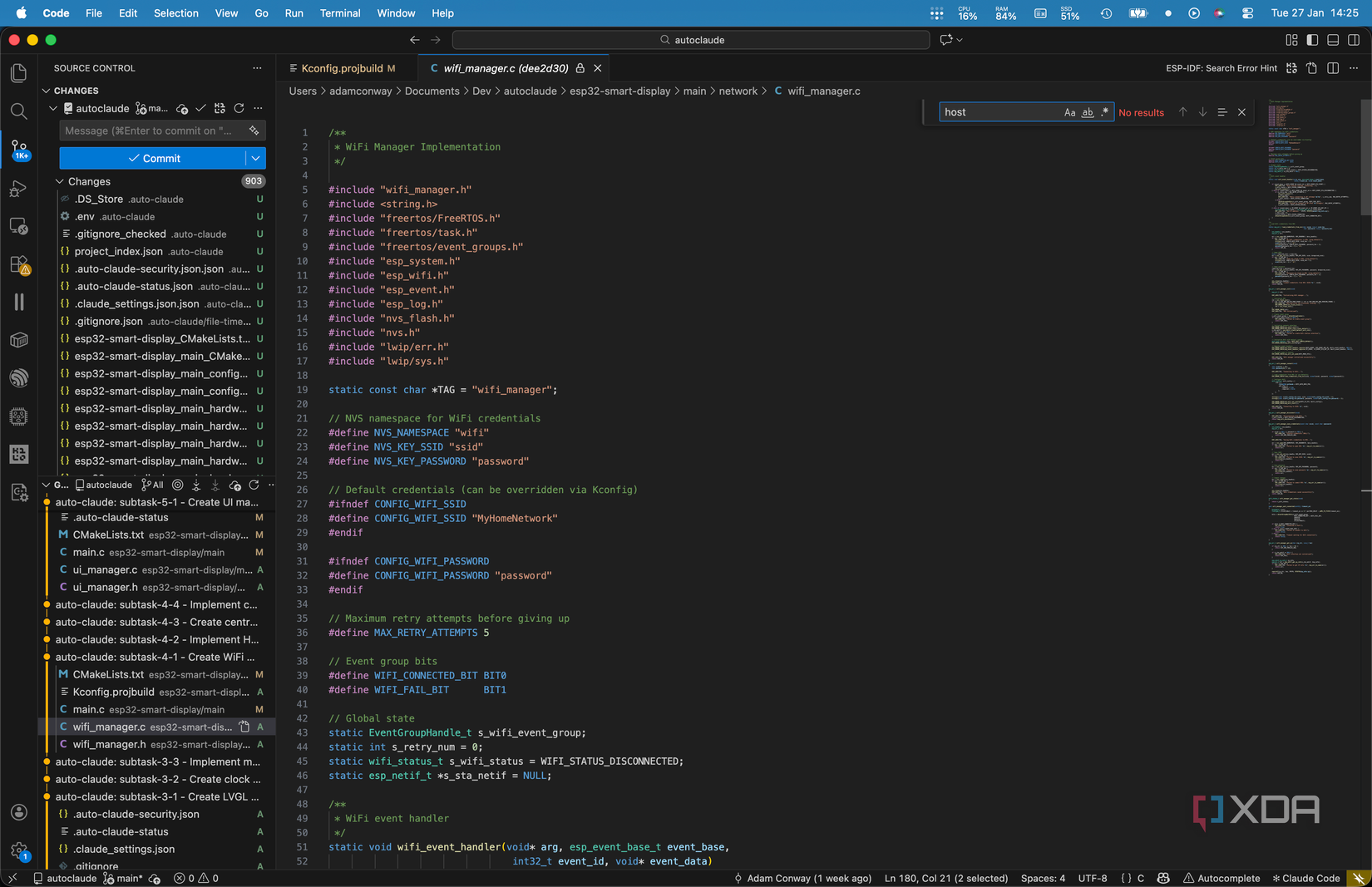Image resolution: width=1372 pixels, height=887 pixels.
Task: Open the Accounts icon in activity bar
Action: click(18, 812)
